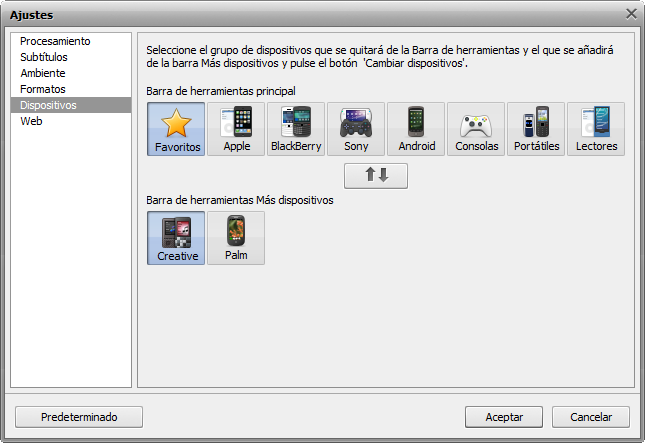The height and width of the screenshot is (443, 645).
Task: Select the Creative device group
Action: 176,238
